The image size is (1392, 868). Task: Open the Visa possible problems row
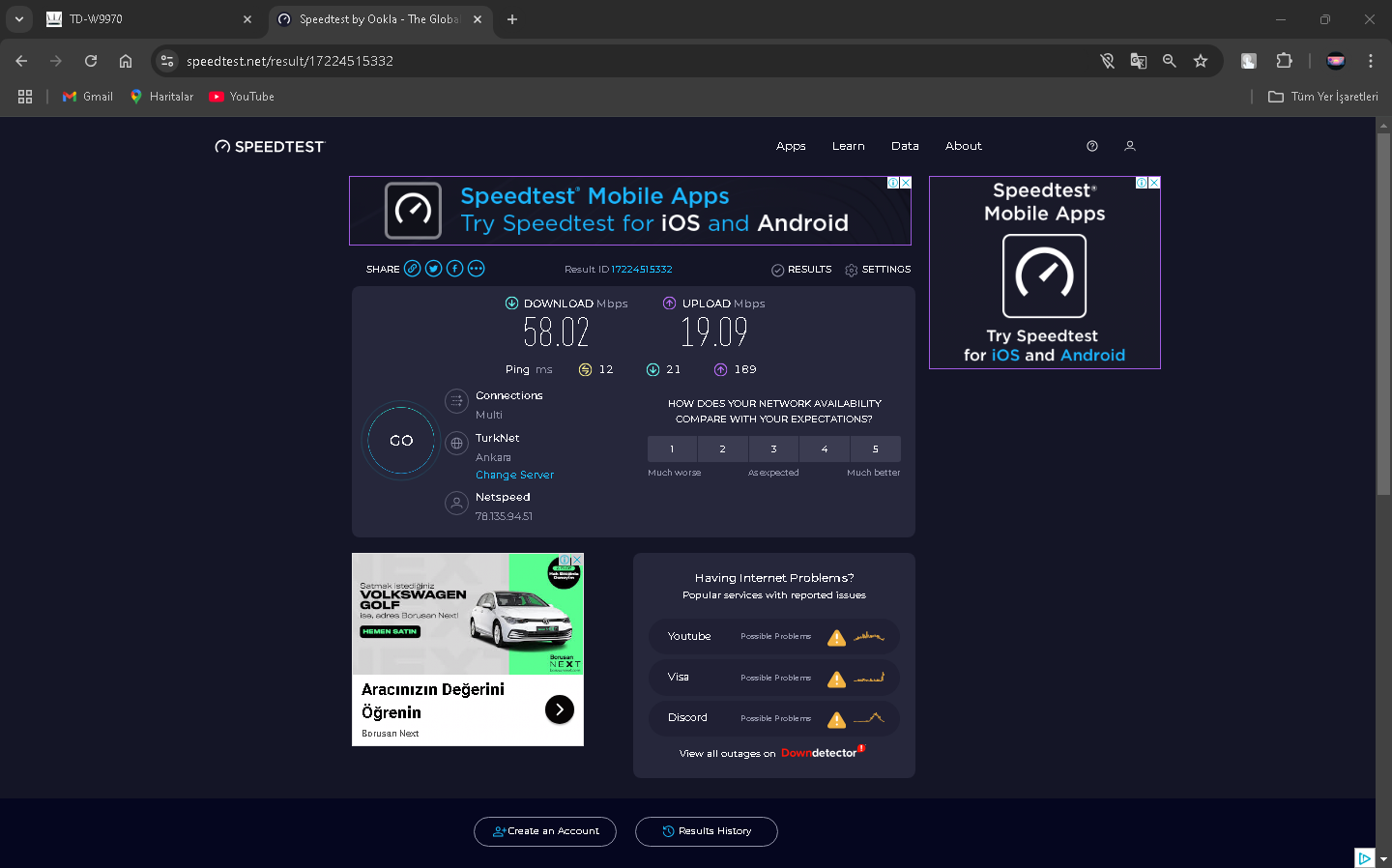coord(774,678)
